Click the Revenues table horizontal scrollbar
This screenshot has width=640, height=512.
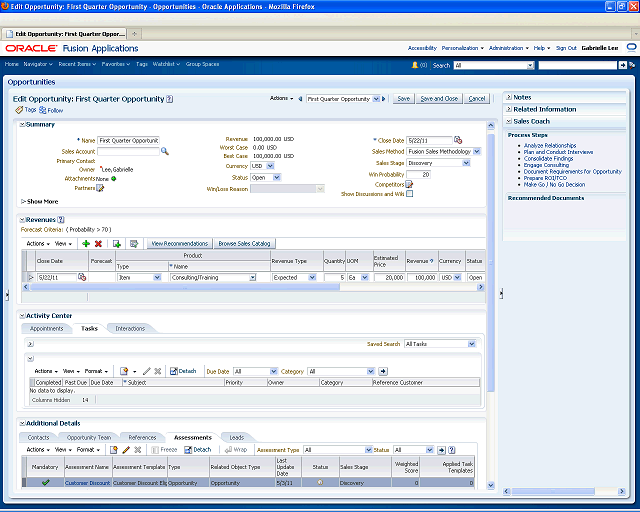coord(184,287)
